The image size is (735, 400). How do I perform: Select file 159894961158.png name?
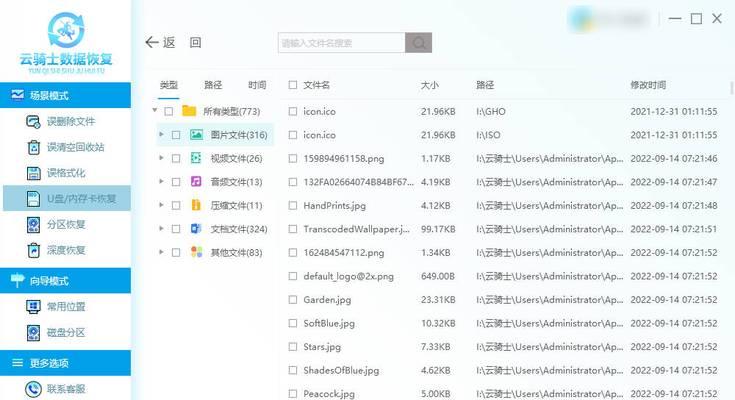(x=344, y=158)
